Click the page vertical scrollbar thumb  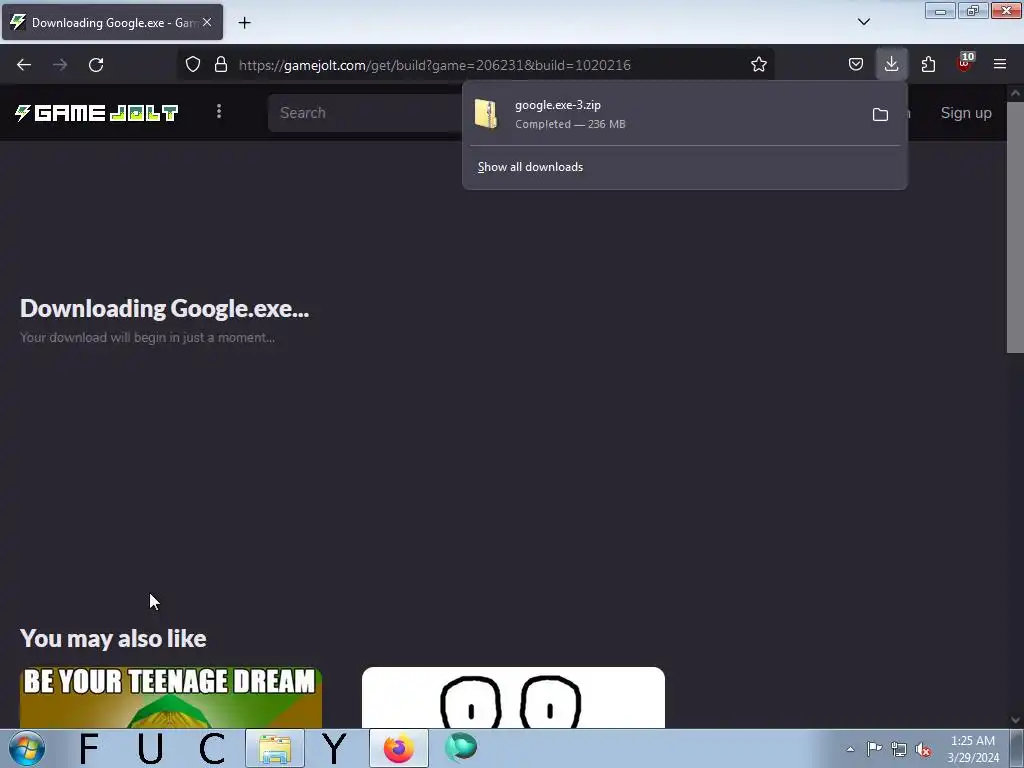[x=1015, y=227]
